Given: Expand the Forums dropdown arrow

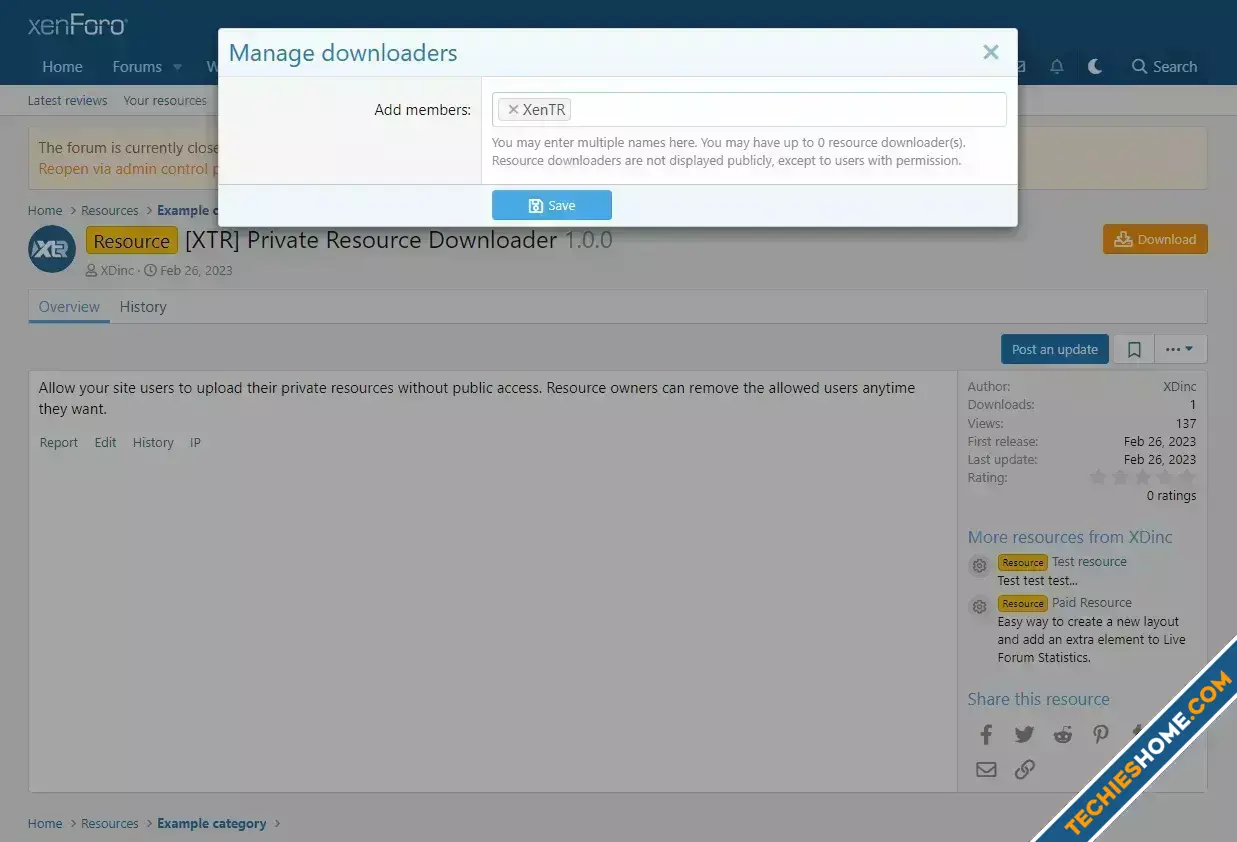Looking at the screenshot, I should click(177, 67).
